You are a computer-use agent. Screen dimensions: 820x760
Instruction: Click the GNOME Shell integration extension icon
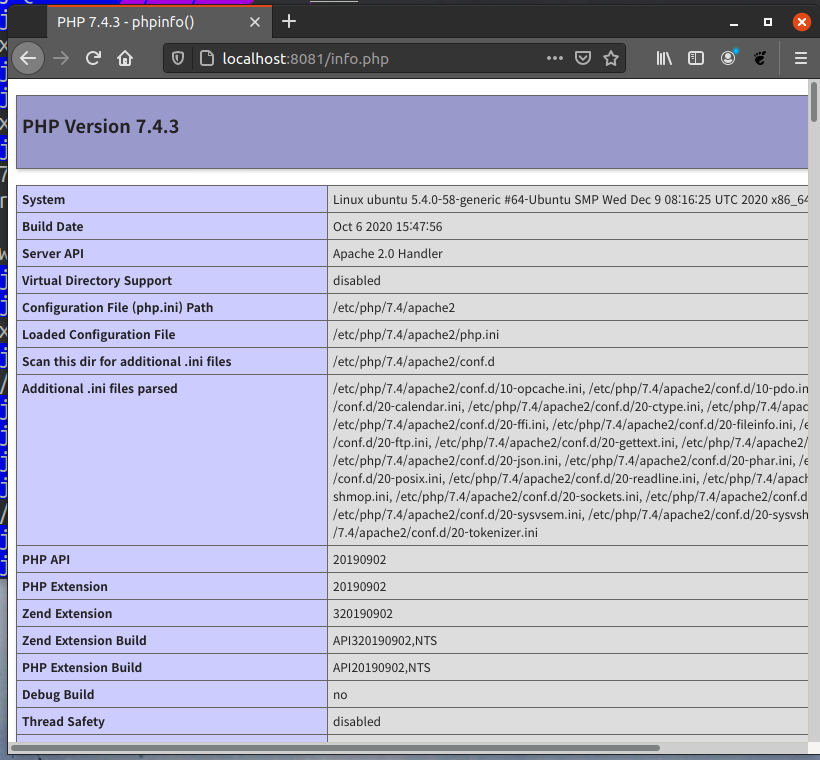click(x=760, y=58)
